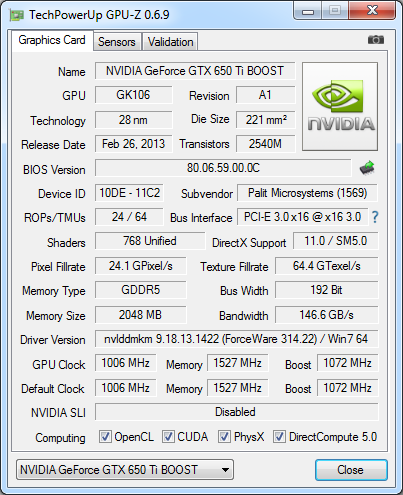Click the DirectX Support value 11.0 / SM5.0

click(x=336, y=241)
